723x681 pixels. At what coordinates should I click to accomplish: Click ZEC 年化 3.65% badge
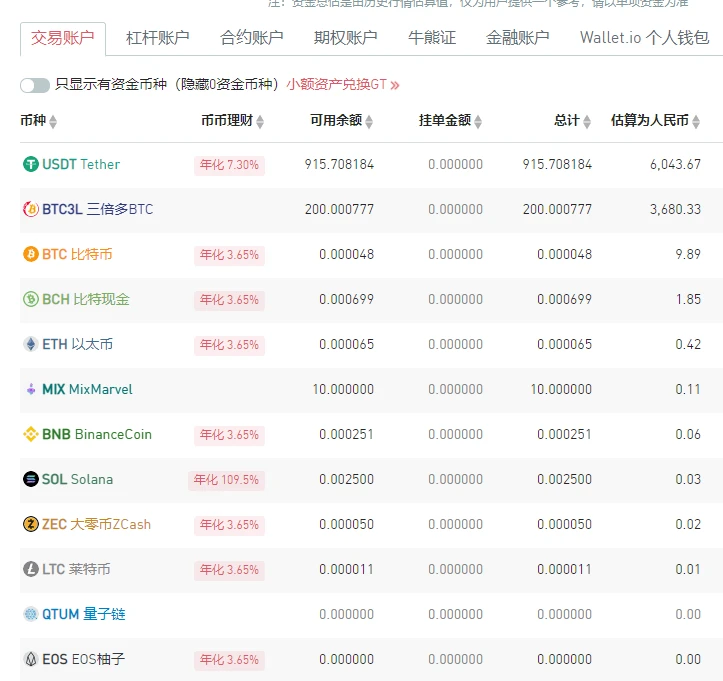[229, 525]
